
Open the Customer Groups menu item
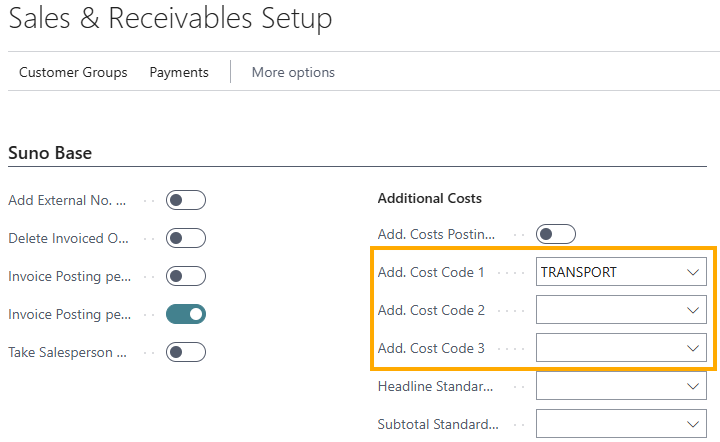pos(73,73)
